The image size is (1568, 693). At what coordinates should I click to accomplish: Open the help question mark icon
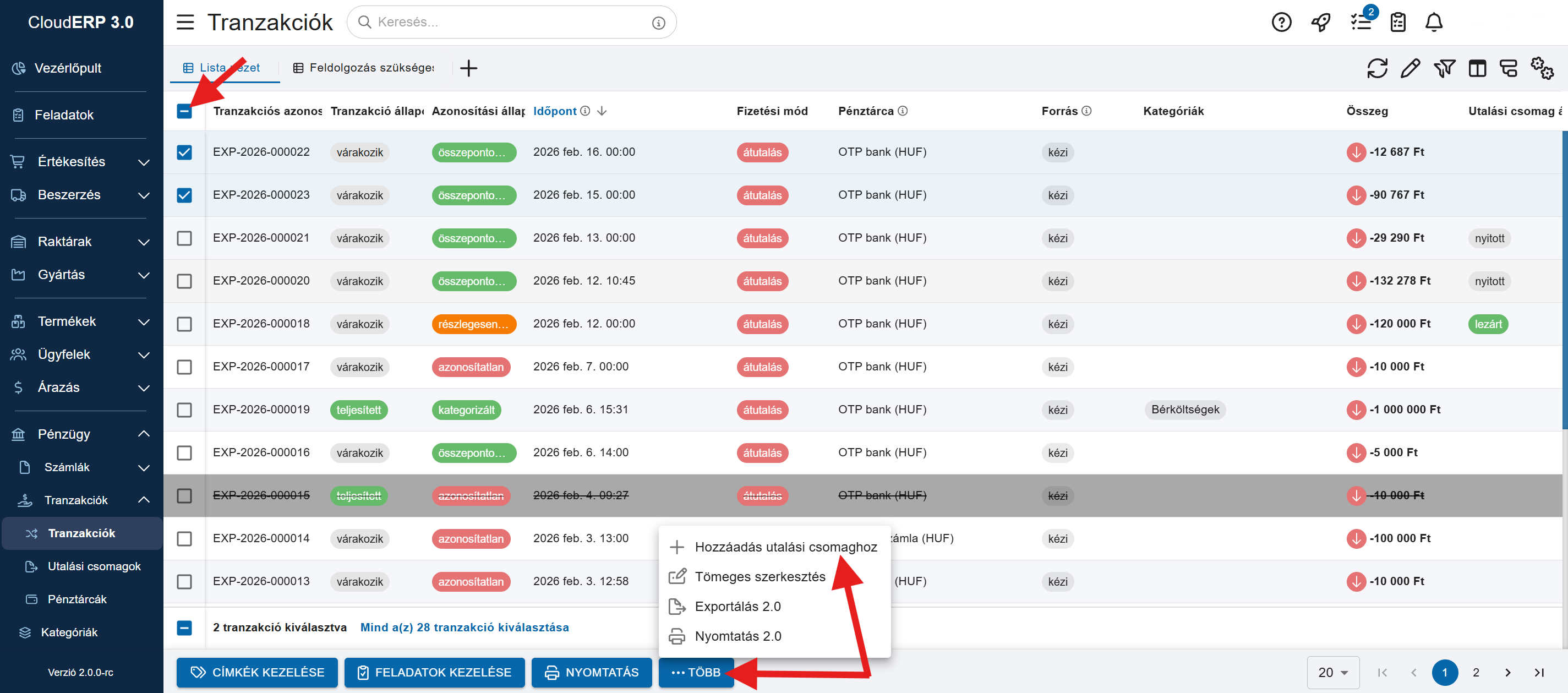1281,23
